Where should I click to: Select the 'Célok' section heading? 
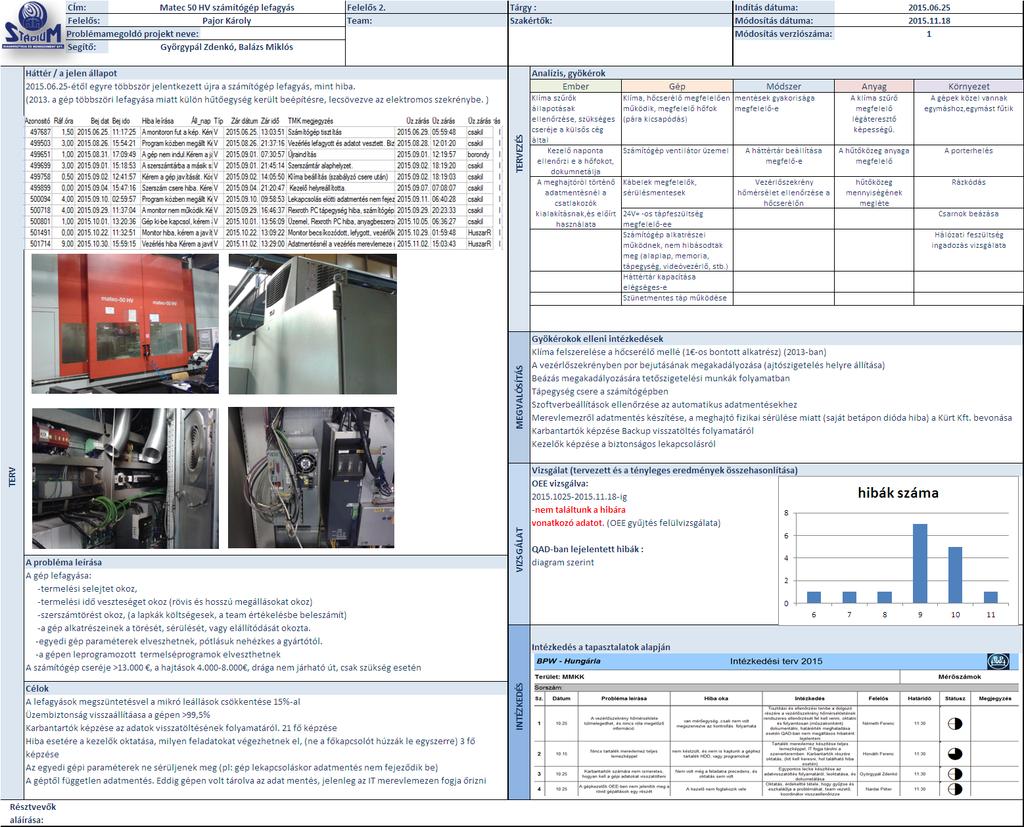click(x=37, y=689)
